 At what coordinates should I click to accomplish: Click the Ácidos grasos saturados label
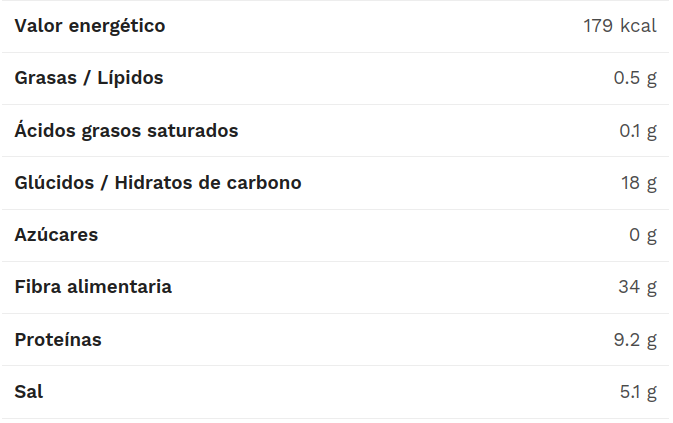coord(126,130)
